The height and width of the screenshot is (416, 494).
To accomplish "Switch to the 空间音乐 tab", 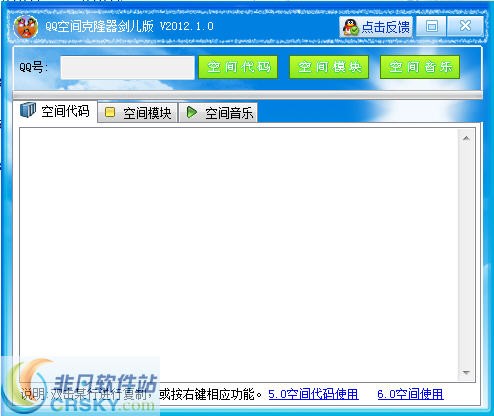I will (218, 113).
